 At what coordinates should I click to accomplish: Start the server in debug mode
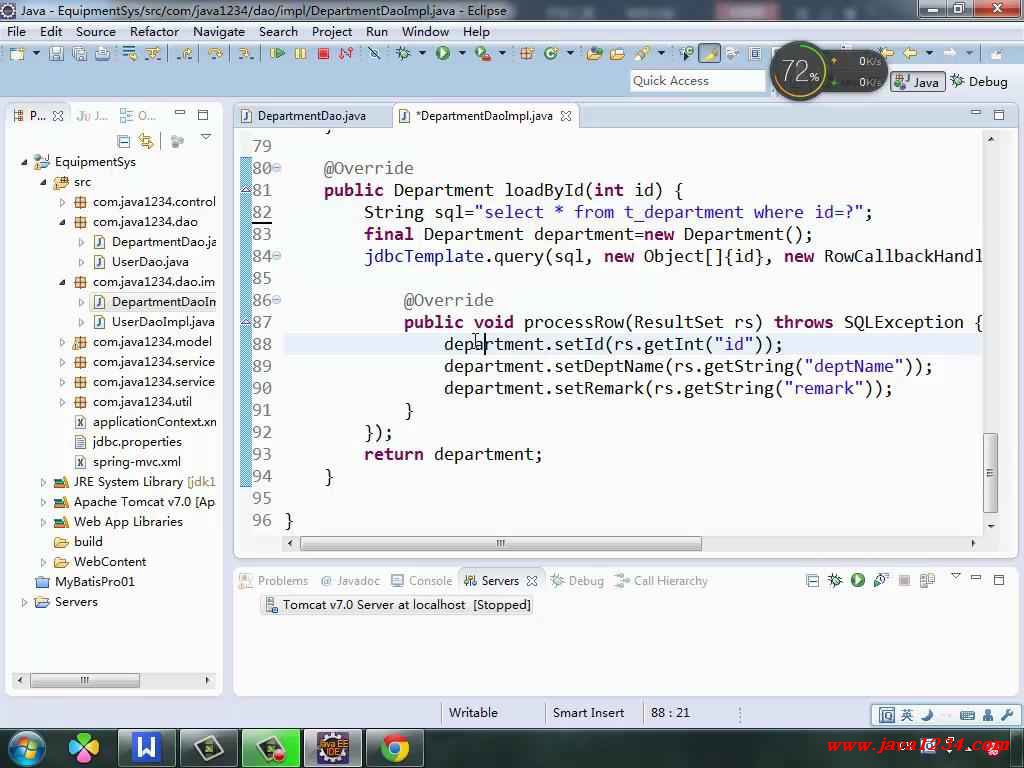(835, 580)
